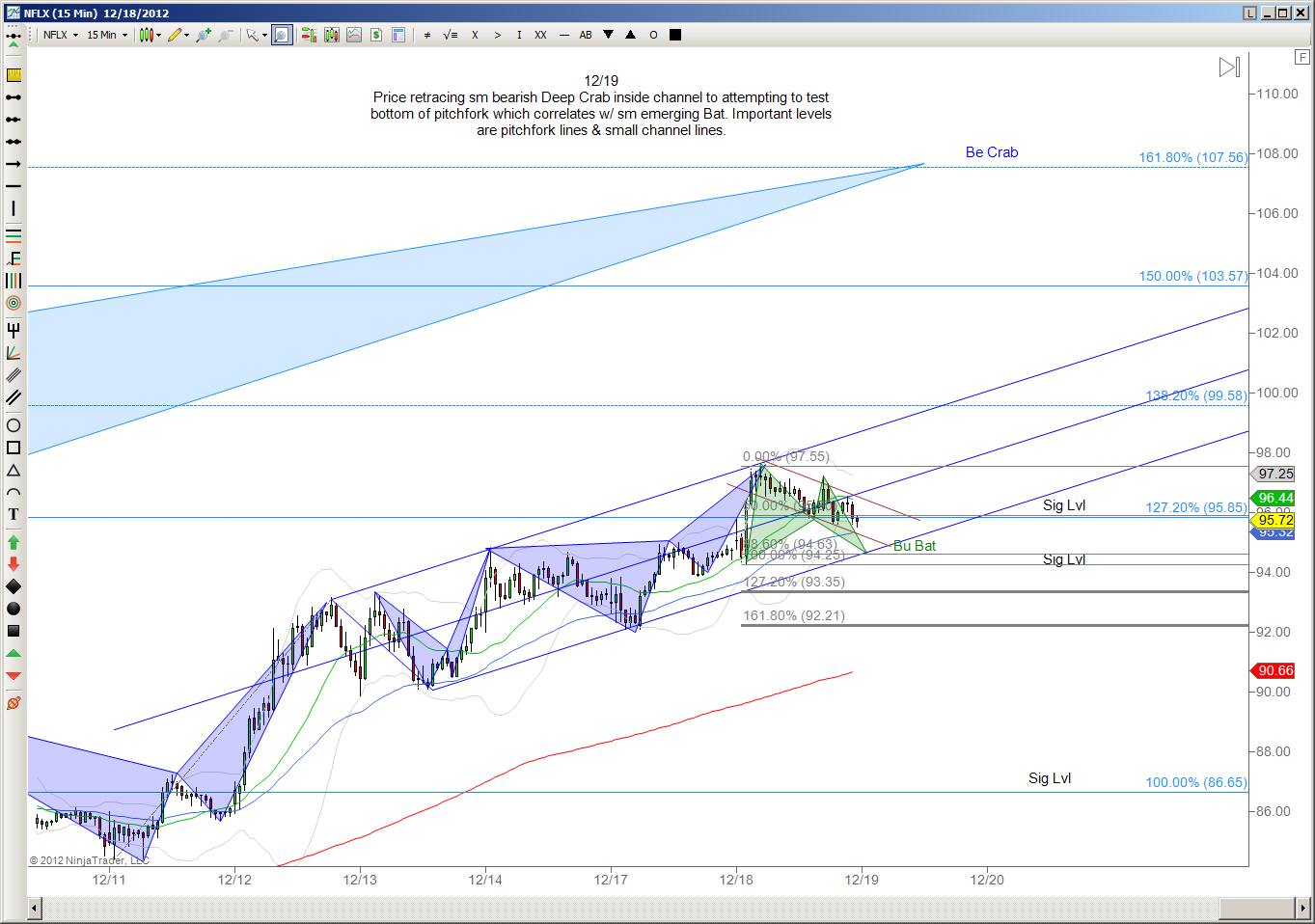
Task: Click the horizontal scrollbar right arrow
Action: pos(1303,909)
